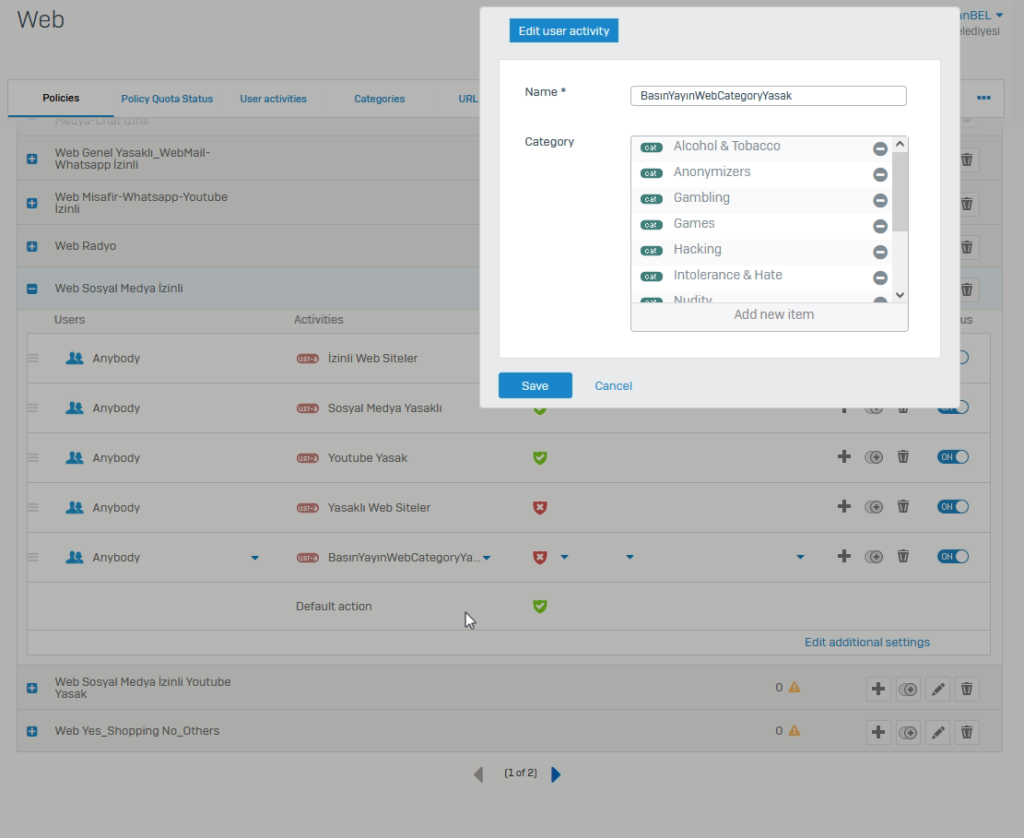Image resolution: width=1024 pixels, height=838 pixels.
Task: Remove Alcohol & Tobacco from categories
Action: coord(880,148)
